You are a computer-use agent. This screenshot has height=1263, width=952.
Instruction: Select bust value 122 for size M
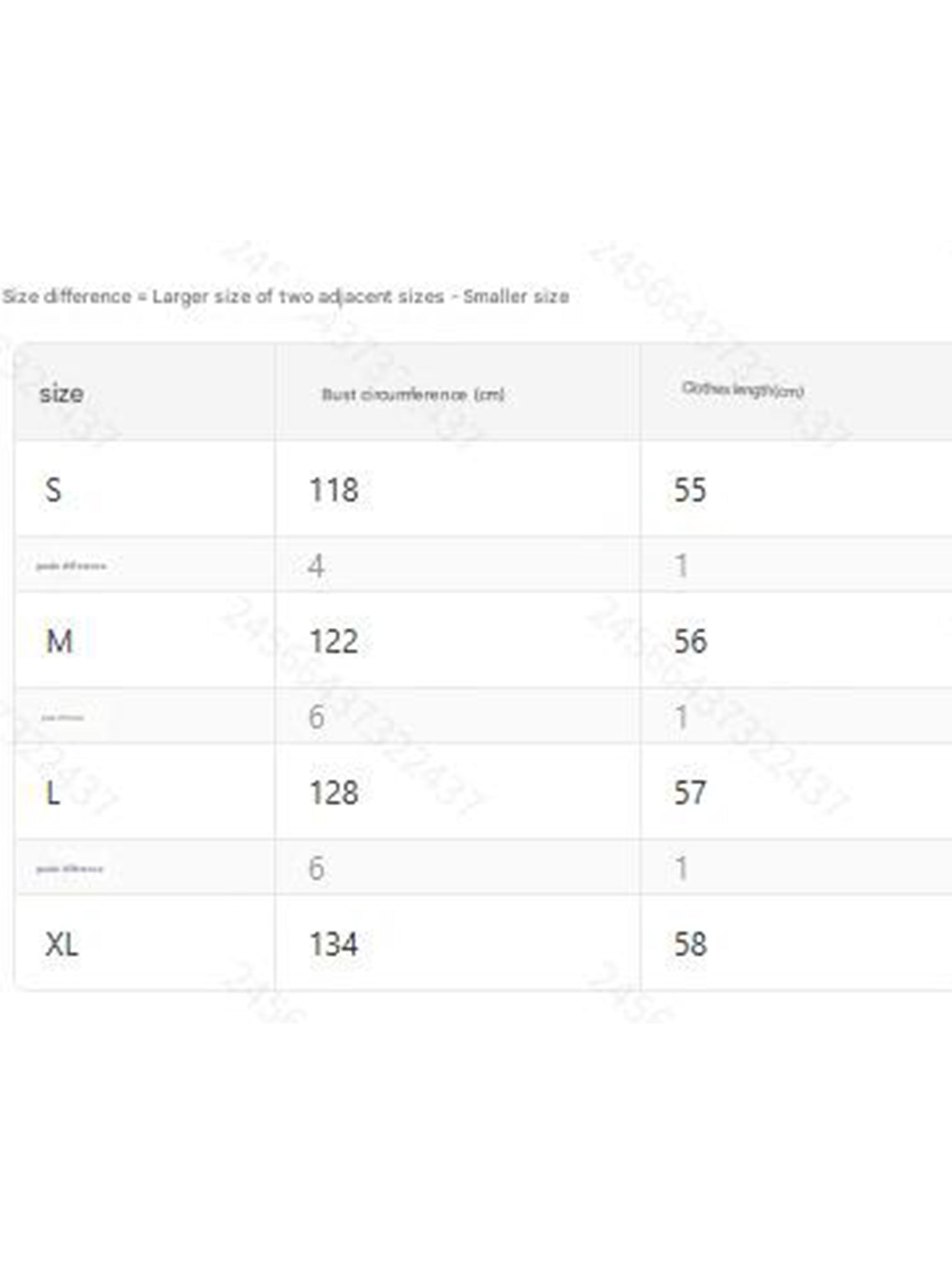(333, 641)
